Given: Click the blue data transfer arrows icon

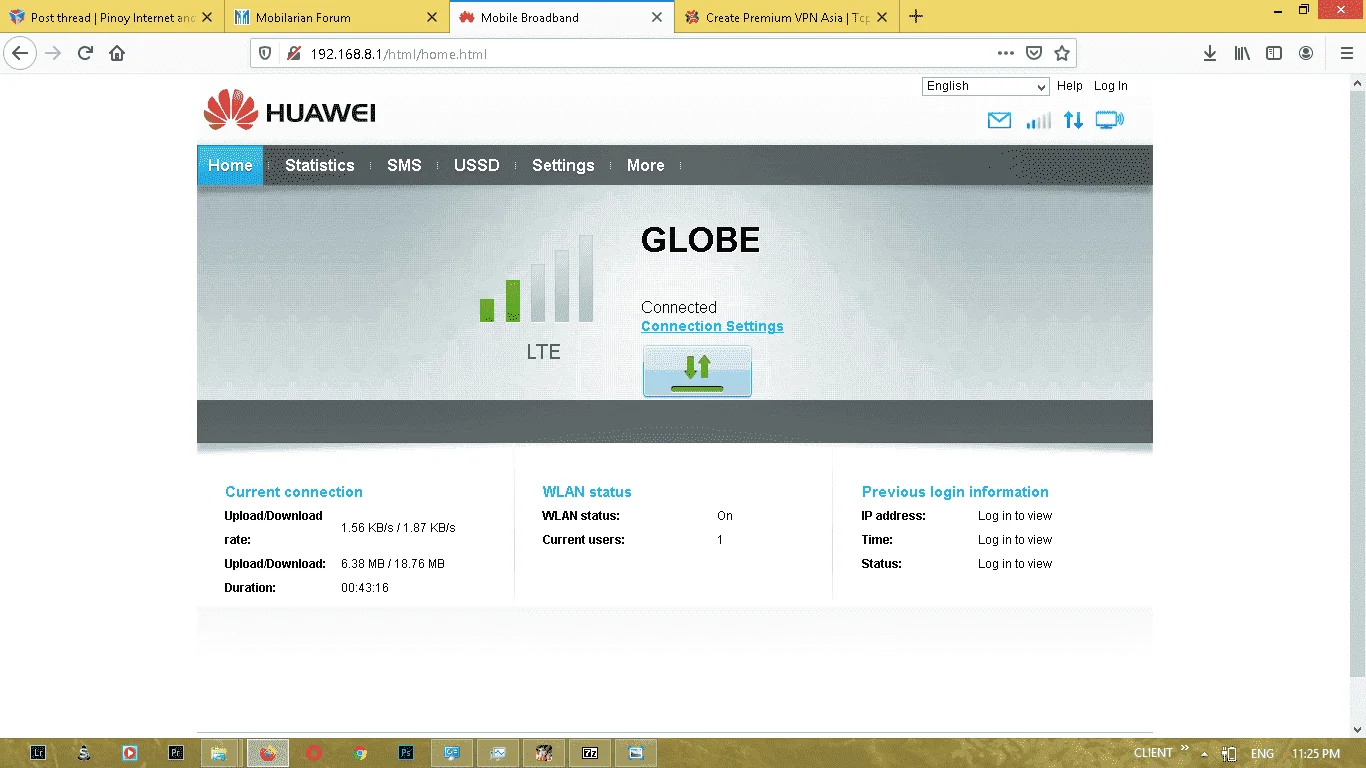Looking at the screenshot, I should coord(1073,121).
